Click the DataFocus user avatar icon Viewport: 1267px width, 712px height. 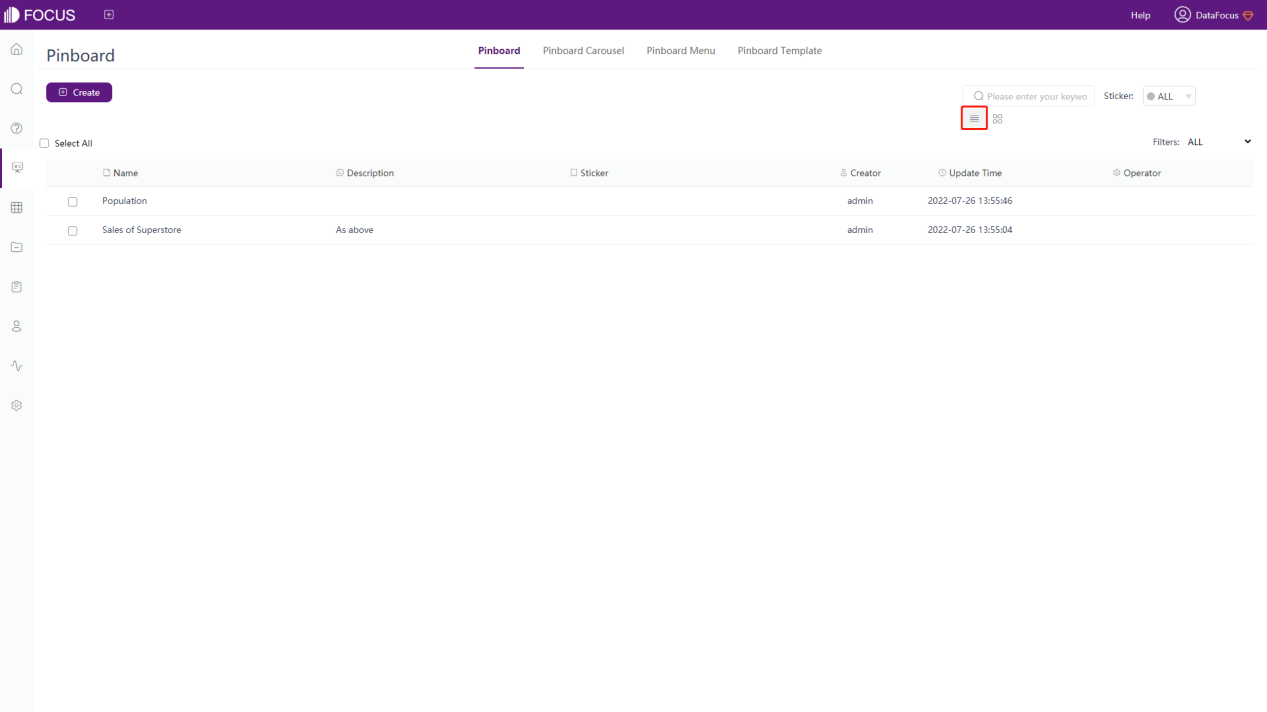1183,15
